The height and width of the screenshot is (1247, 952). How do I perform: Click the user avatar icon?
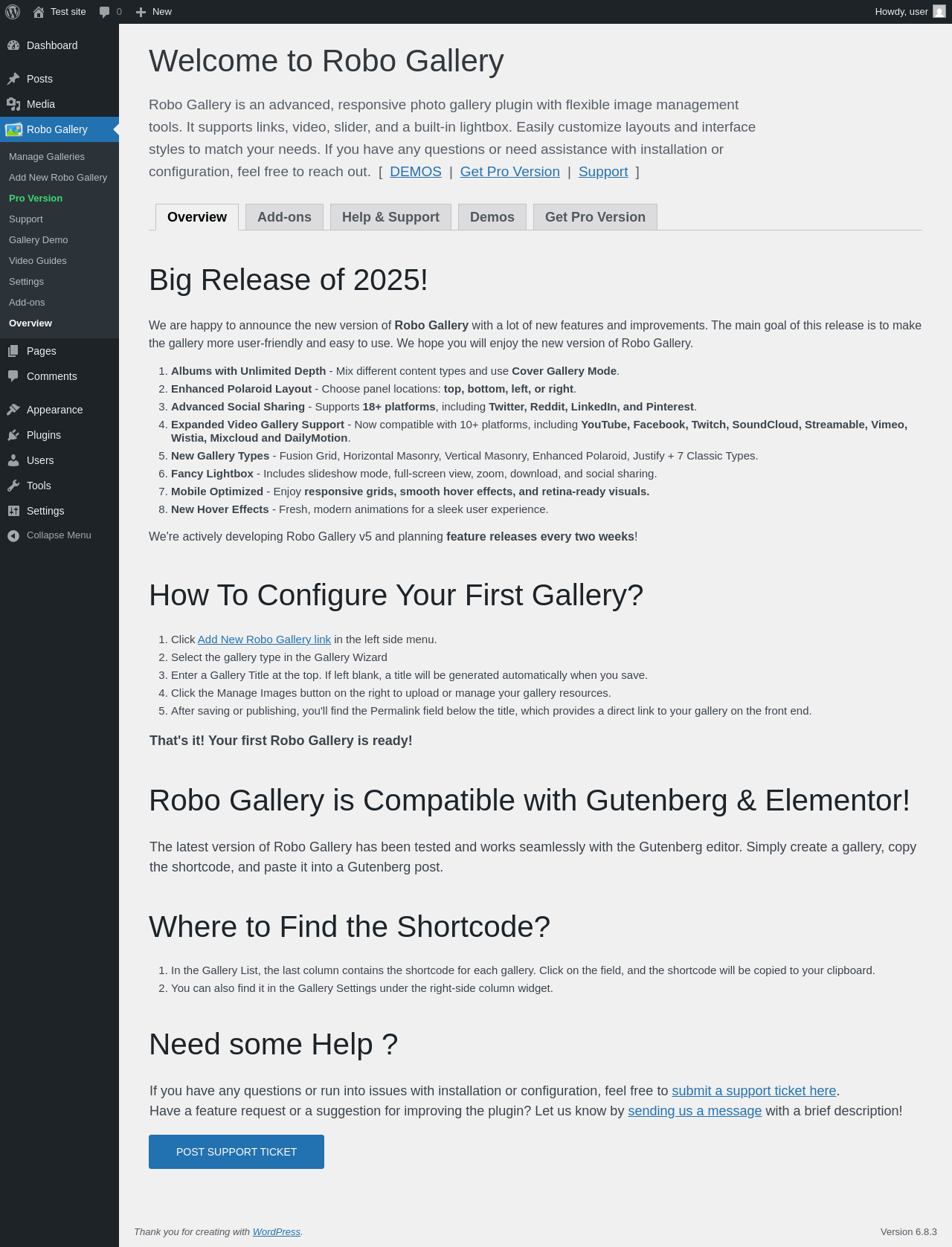pyautogui.click(x=939, y=12)
